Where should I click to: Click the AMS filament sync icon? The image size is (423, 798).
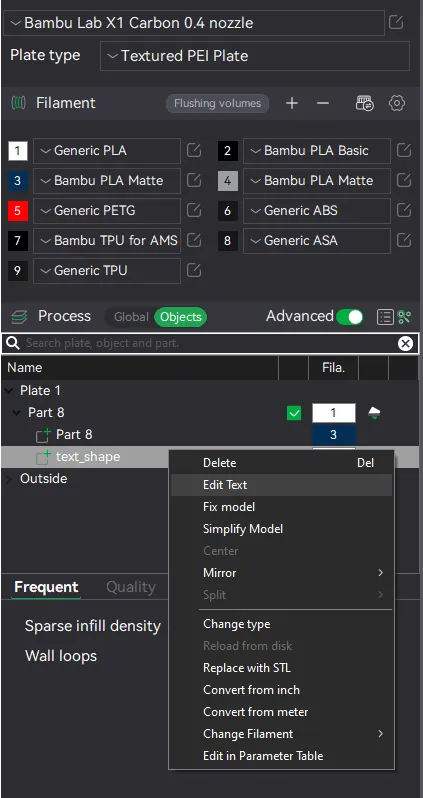click(364, 103)
